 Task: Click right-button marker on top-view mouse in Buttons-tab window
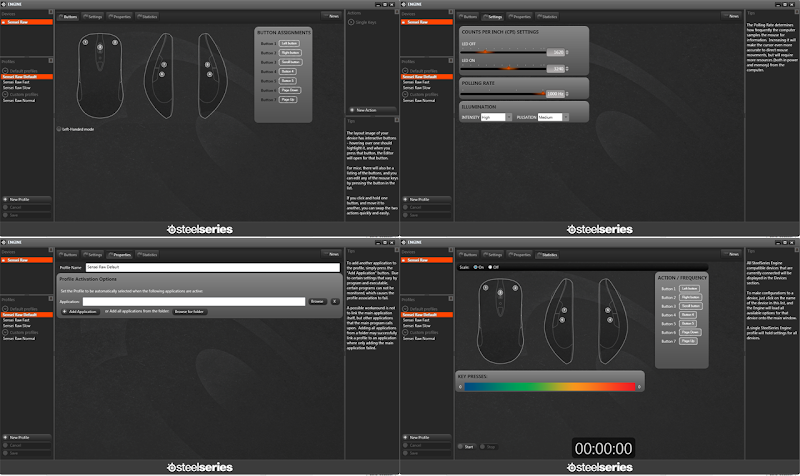(115, 42)
